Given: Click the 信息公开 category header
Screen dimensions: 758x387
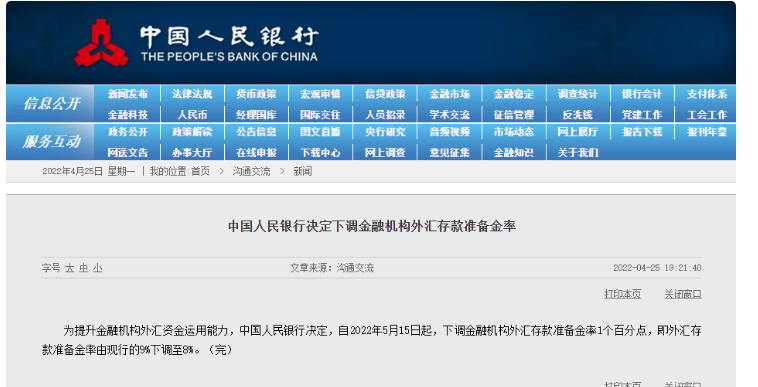Looking at the screenshot, I should 51,103.
